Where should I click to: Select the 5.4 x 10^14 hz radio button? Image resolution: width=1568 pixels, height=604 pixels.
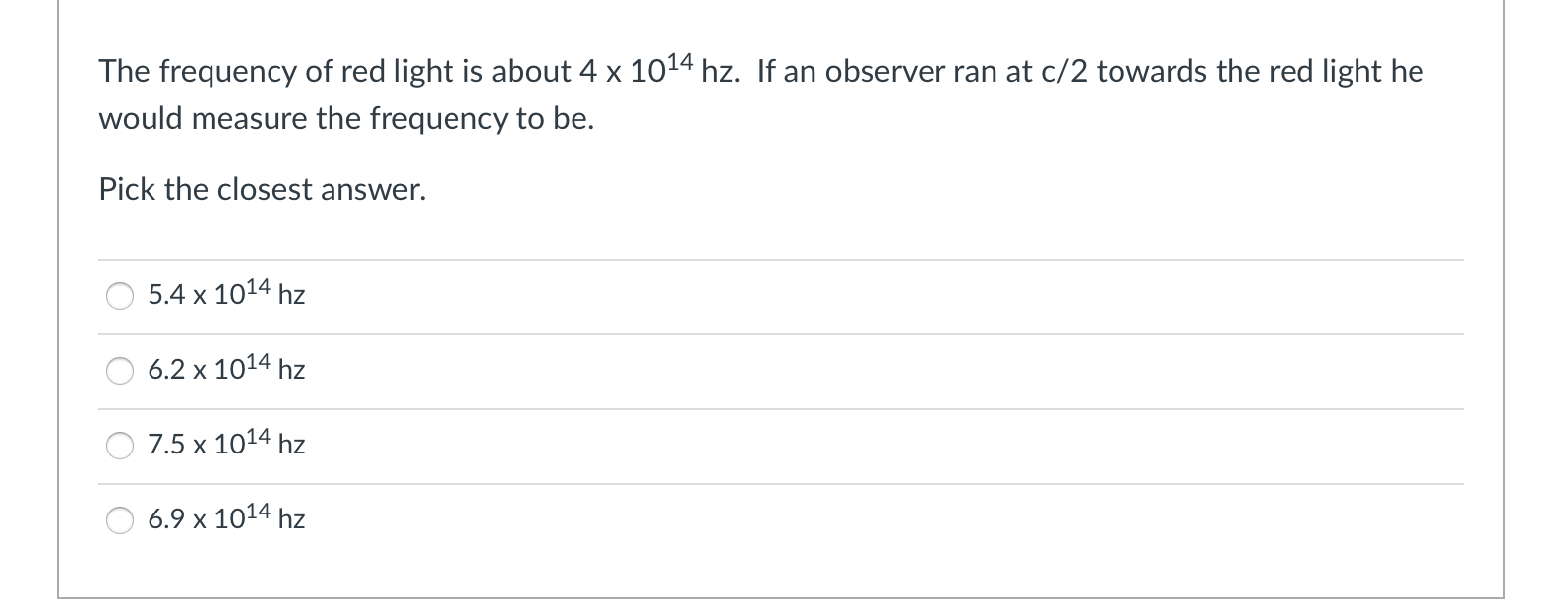click(120, 295)
